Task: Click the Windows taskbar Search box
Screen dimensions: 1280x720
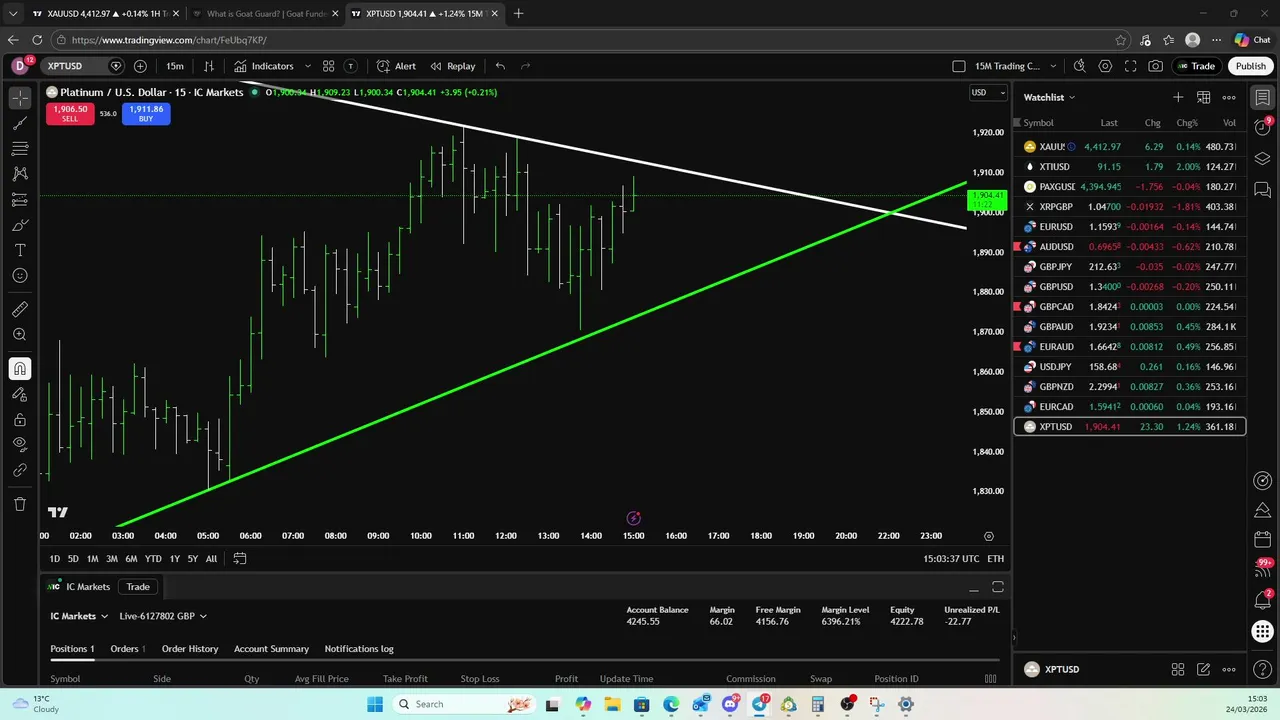Action: coord(464,704)
